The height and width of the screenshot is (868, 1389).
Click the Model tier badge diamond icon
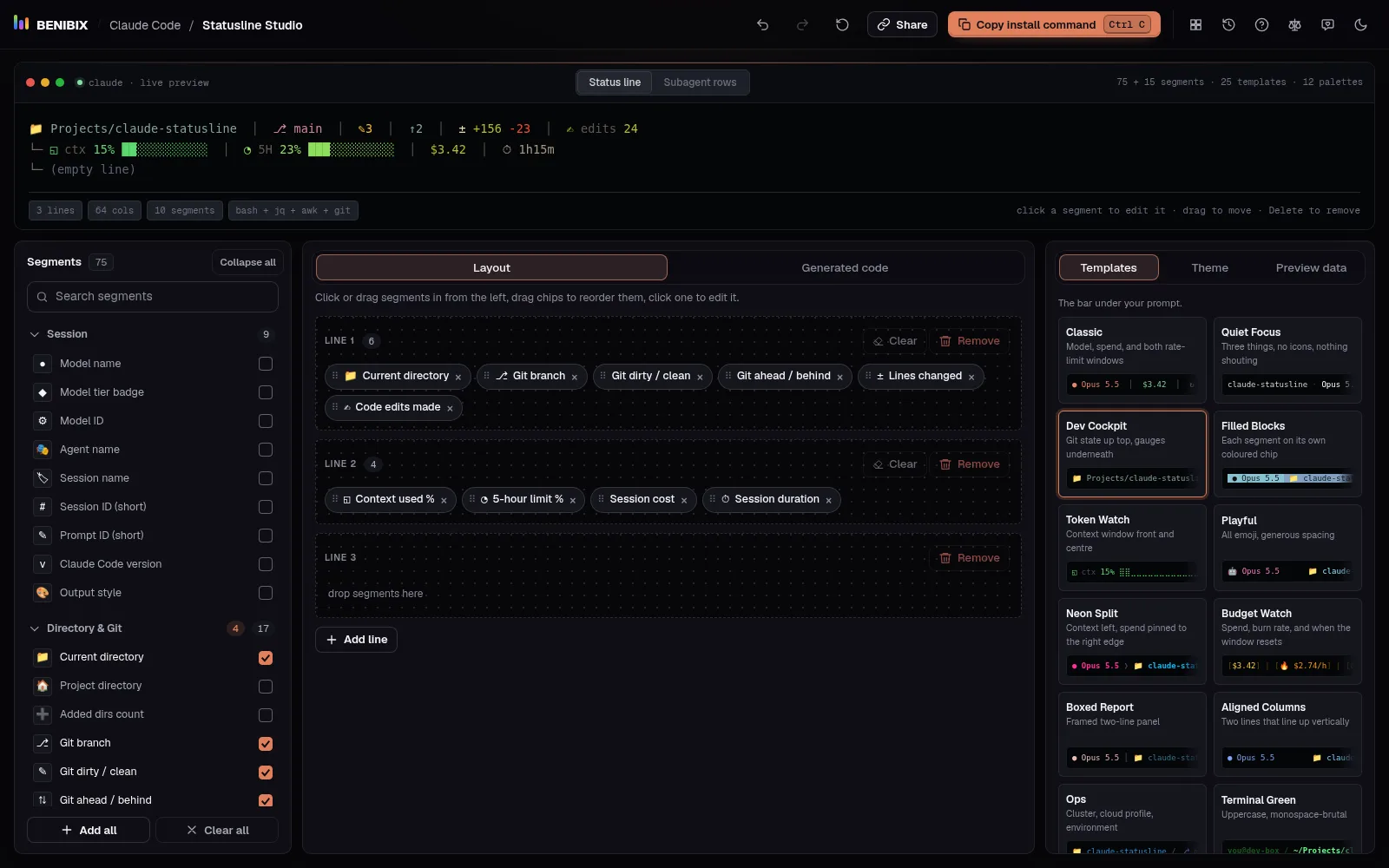coord(43,392)
